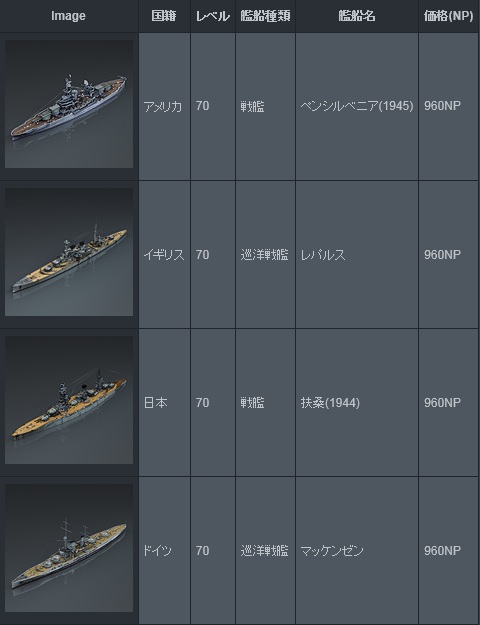480x625 pixels.
Task: Select 巡洋戦艦 type in マッケンゼン row
Action: tap(264, 551)
